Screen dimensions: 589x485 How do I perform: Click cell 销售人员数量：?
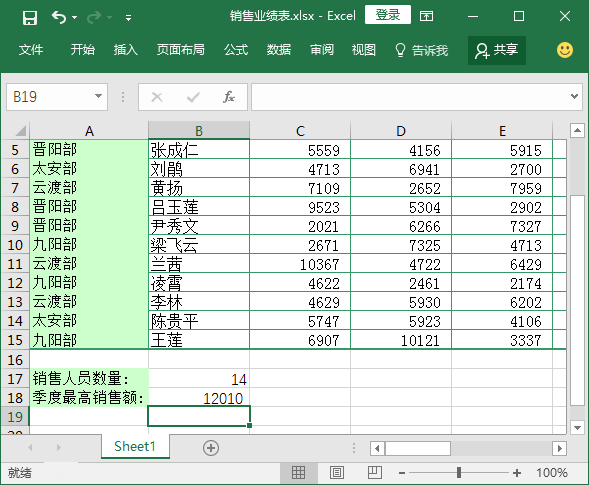click(x=89, y=378)
